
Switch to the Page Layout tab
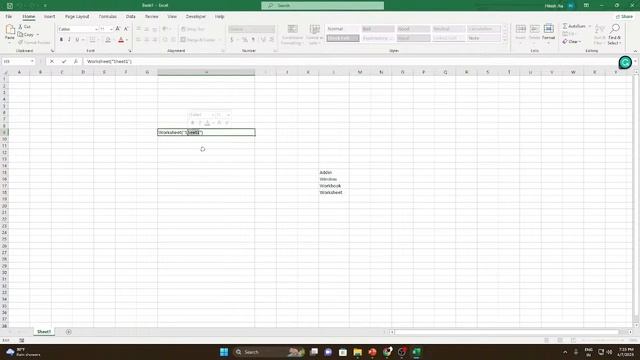coord(77,16)
